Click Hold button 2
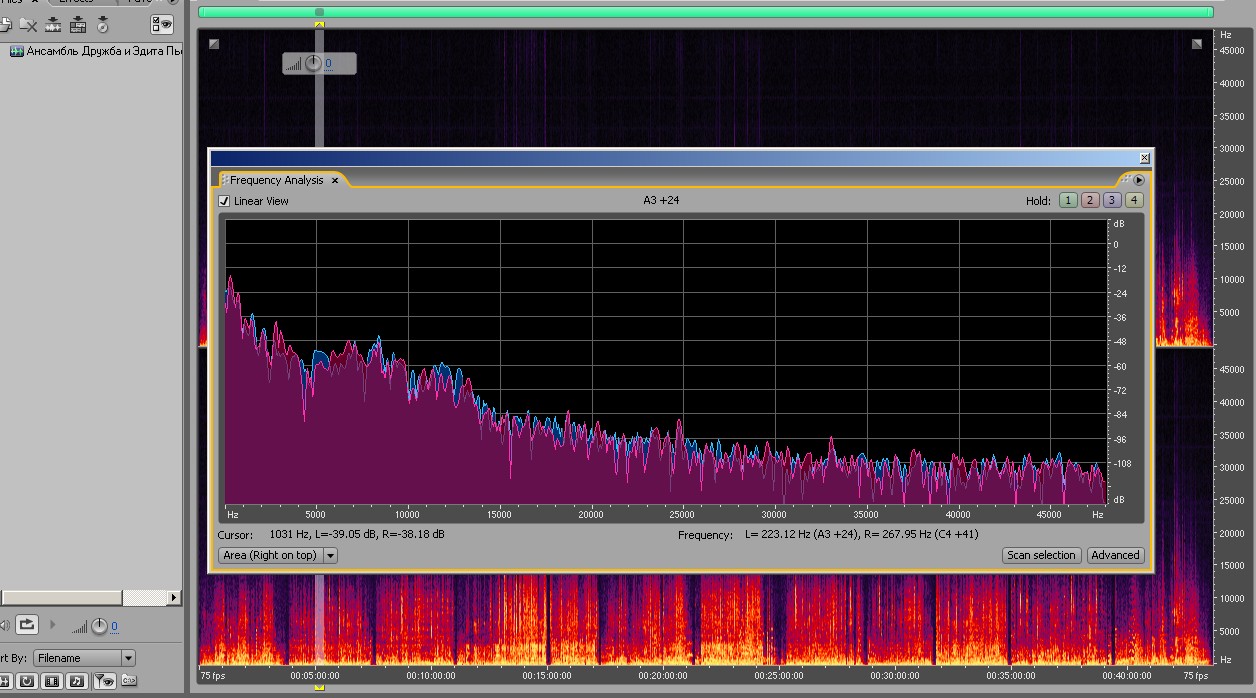1256x698 pixels. click(x=1090, y=200)
